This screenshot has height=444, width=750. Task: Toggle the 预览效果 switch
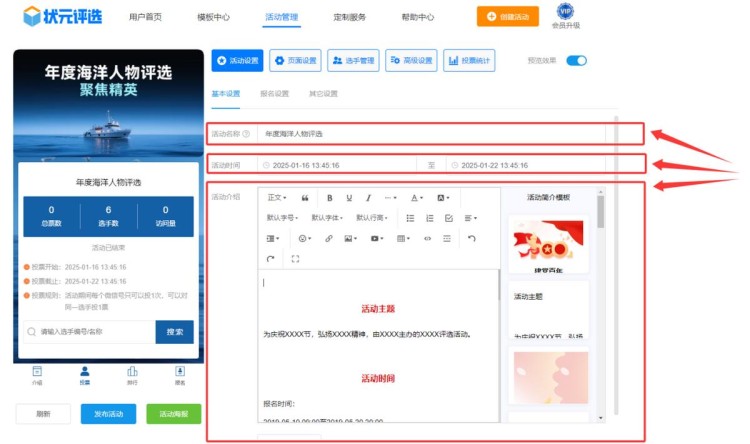click(x=576, y=61)
